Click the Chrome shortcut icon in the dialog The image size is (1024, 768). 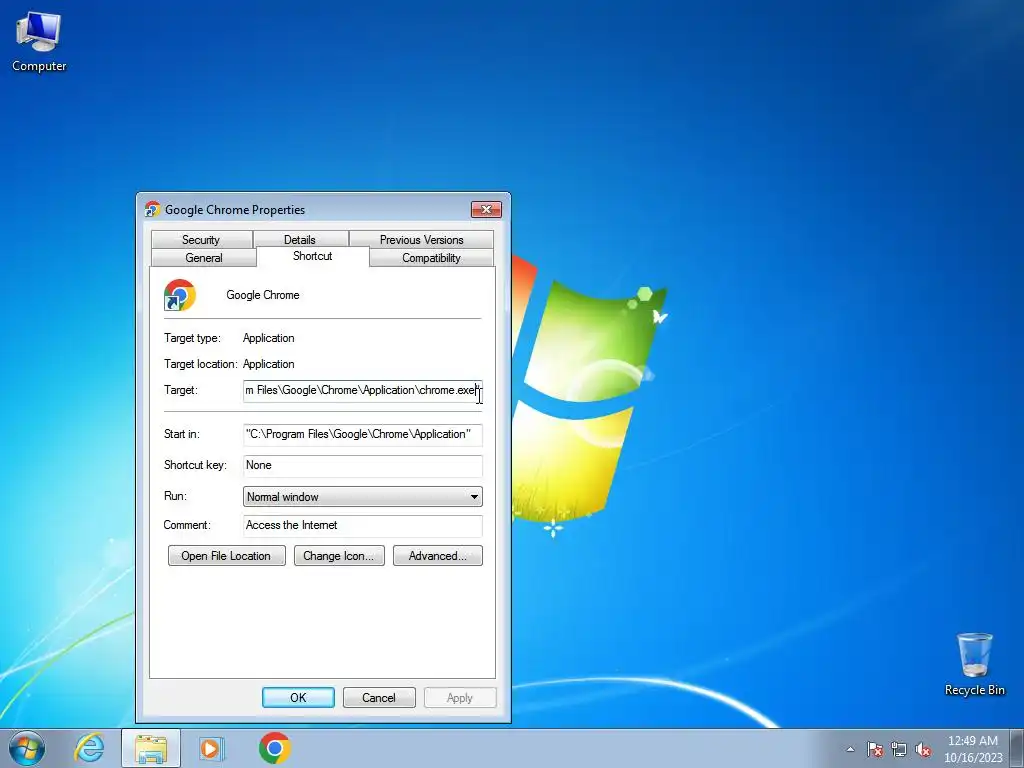point(180,295)
